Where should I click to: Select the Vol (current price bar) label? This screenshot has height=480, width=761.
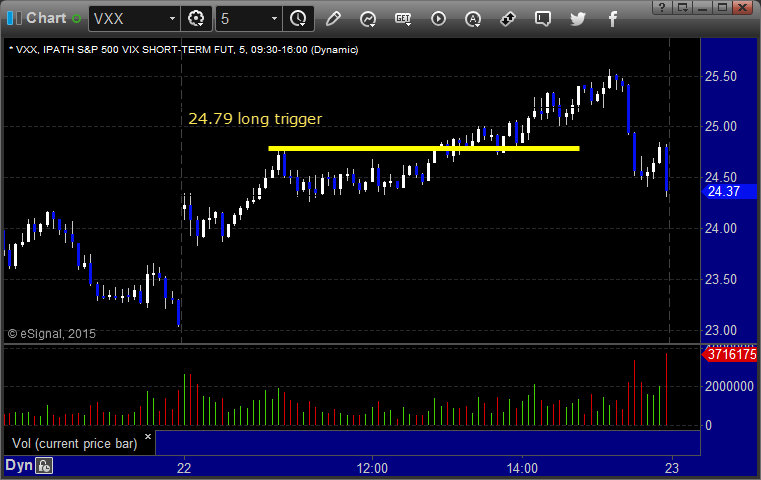click(x=75, y=443)
